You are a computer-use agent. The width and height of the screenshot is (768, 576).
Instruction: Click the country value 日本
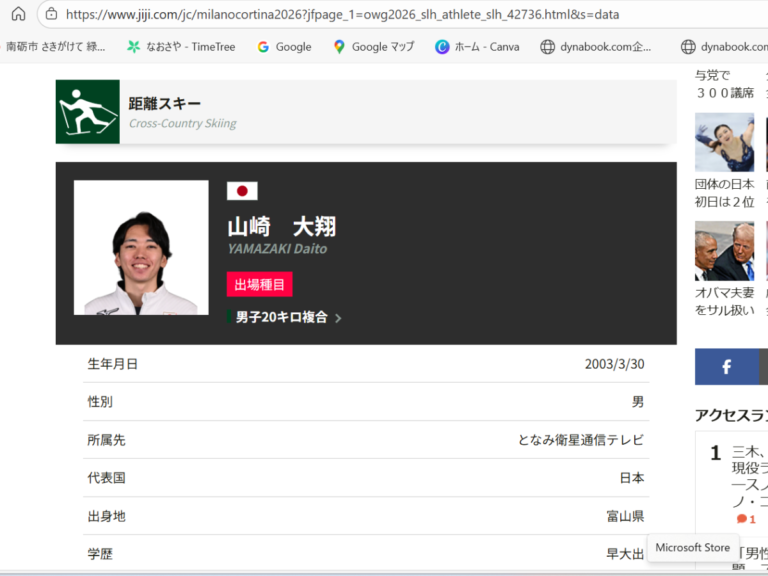(x=632, y=478)
